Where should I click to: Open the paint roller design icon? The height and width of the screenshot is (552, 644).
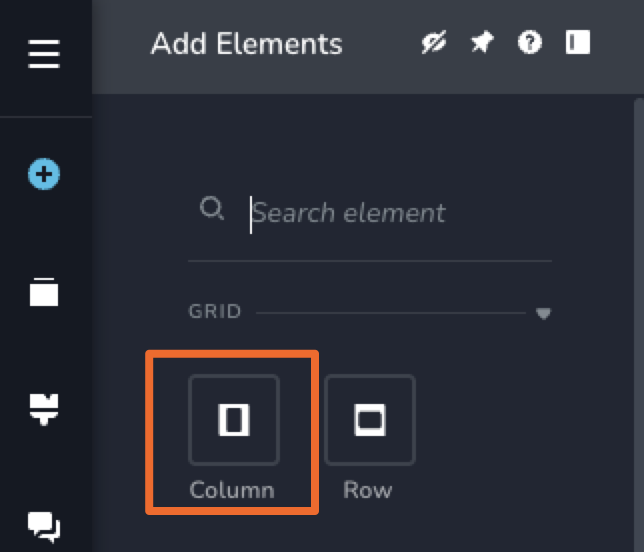(44, 406)
